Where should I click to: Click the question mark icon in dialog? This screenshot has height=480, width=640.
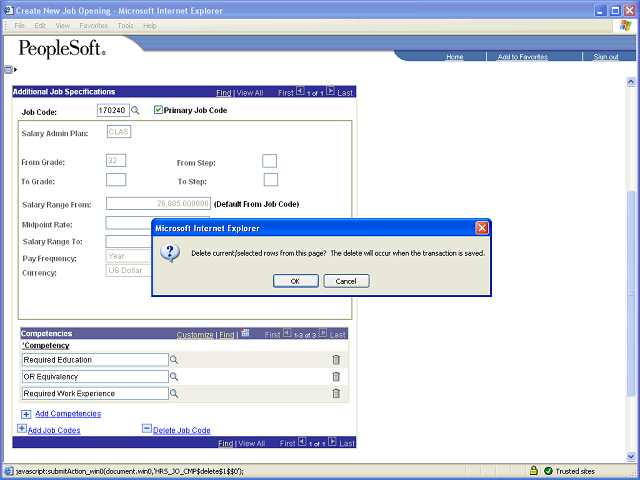(170, 253)
